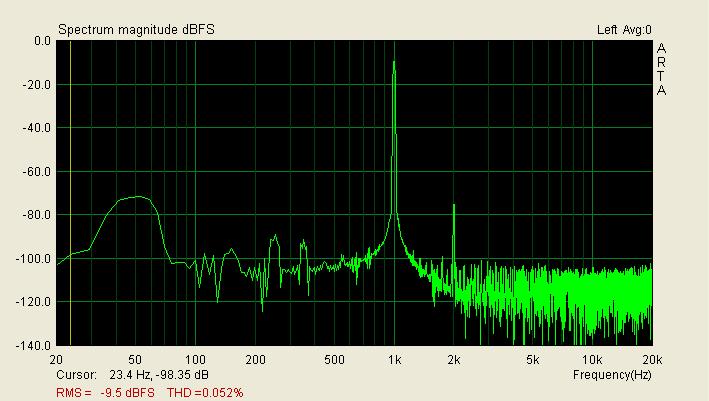Click the 20 frequency axis label

[x=56, y=360]
